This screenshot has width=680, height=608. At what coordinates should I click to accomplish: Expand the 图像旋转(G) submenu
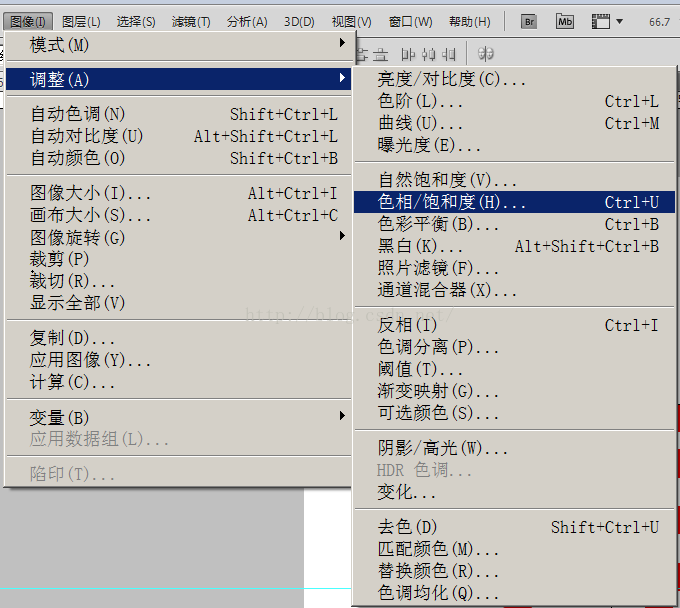coord(179,237)
